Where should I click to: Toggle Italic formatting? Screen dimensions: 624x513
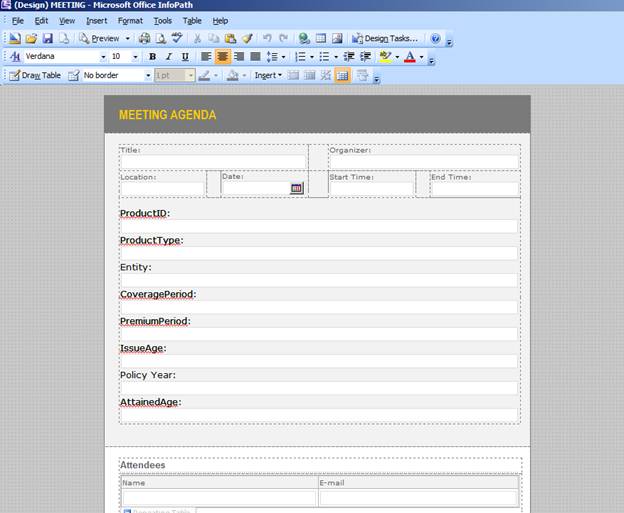coord(169,57)
